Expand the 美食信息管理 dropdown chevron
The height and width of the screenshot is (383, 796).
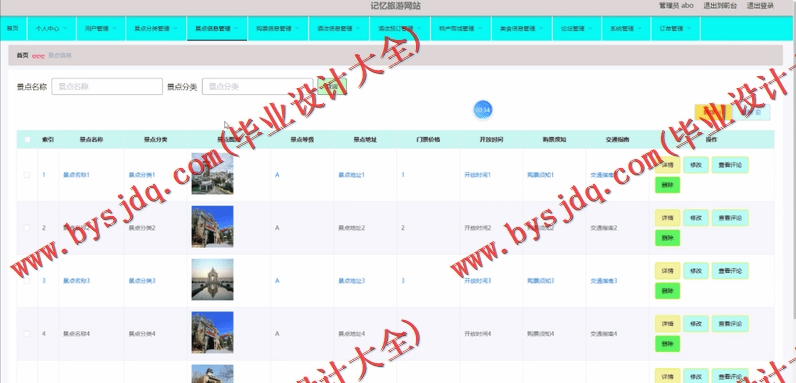[541, 28]
